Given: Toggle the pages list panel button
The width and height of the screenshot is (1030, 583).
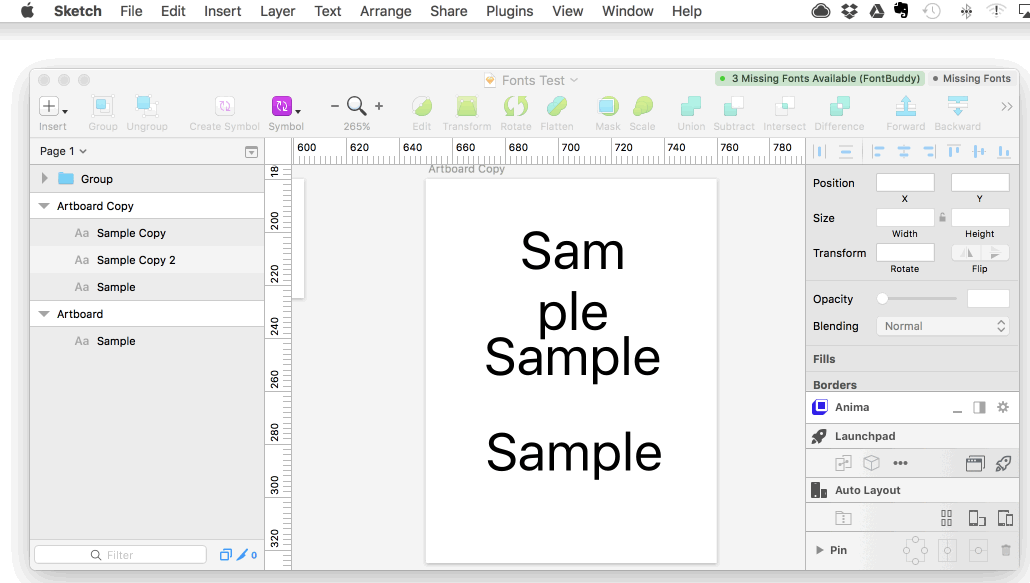Looking at the screenshot, I should pos(251,152).
